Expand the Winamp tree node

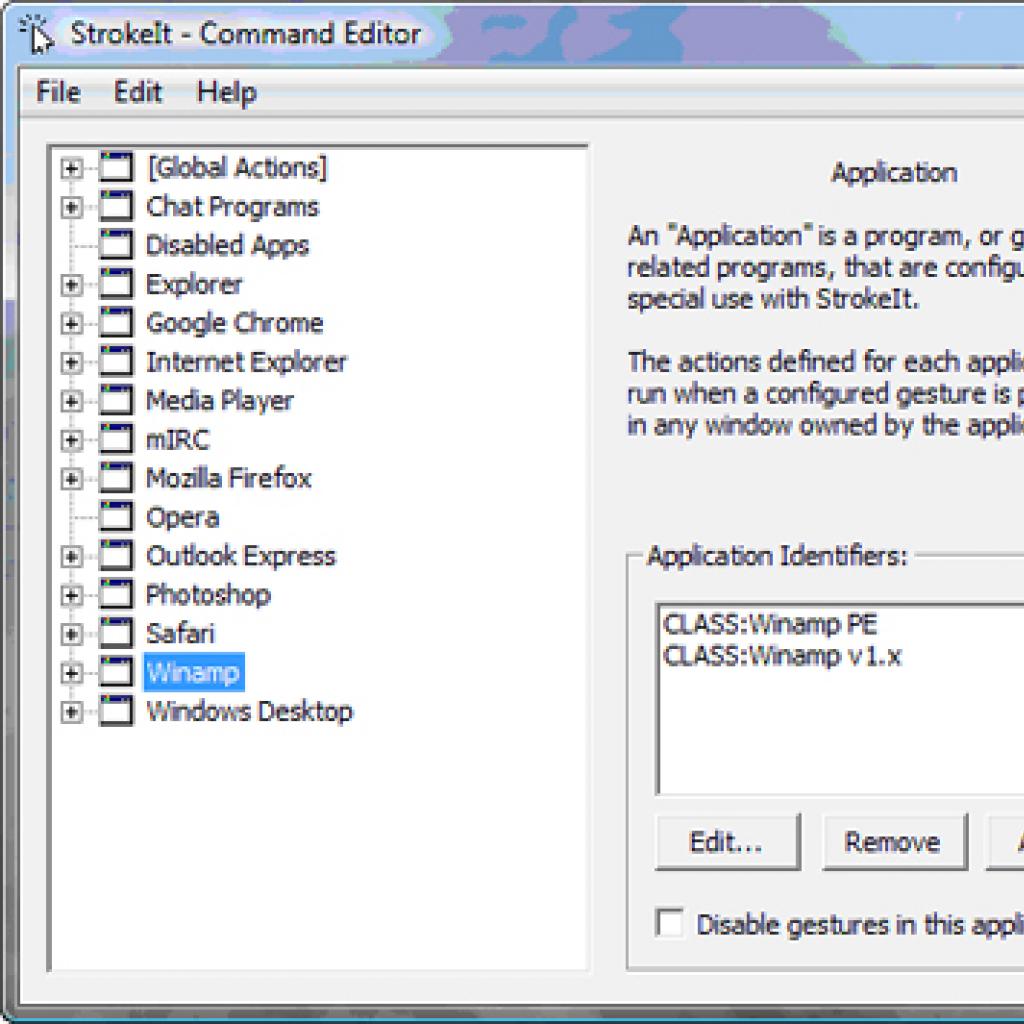[x=71, y=674]
